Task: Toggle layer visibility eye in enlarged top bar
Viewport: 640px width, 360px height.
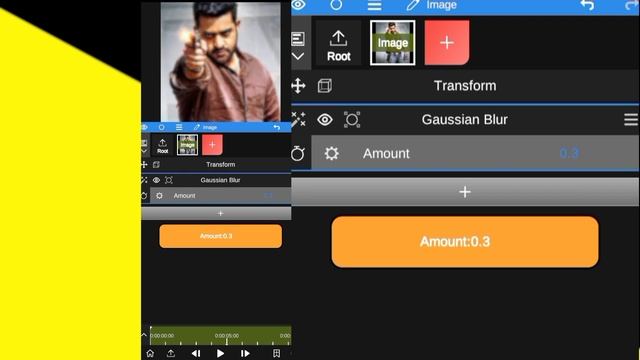Action: (298, 5)
